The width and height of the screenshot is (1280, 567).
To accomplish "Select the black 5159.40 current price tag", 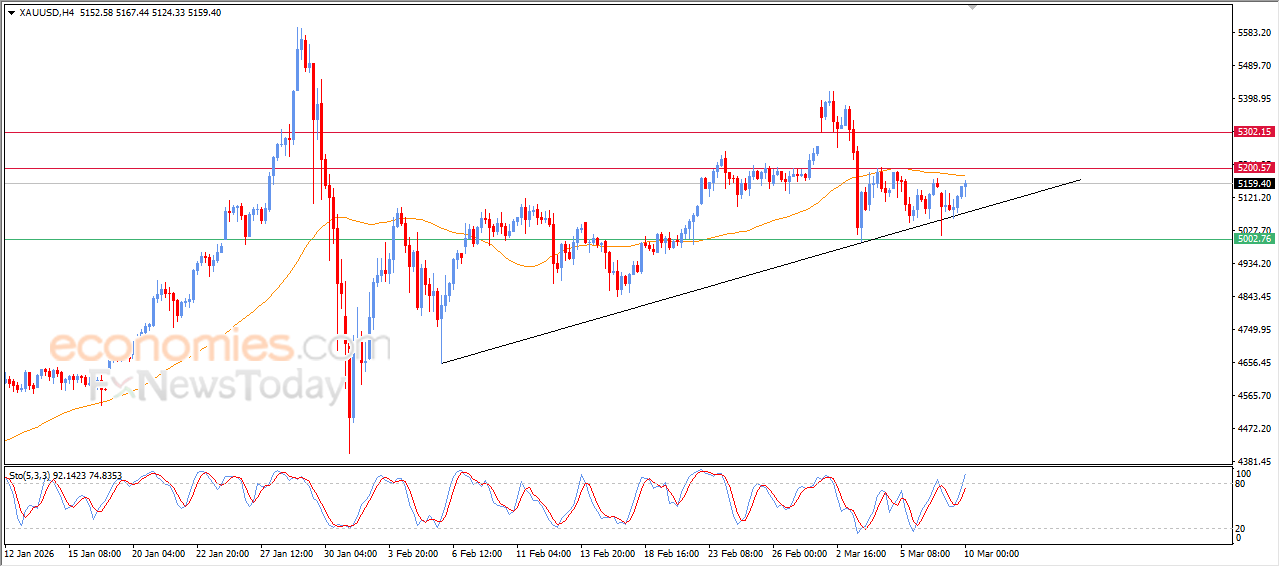I will click(x=1253, y=184).
